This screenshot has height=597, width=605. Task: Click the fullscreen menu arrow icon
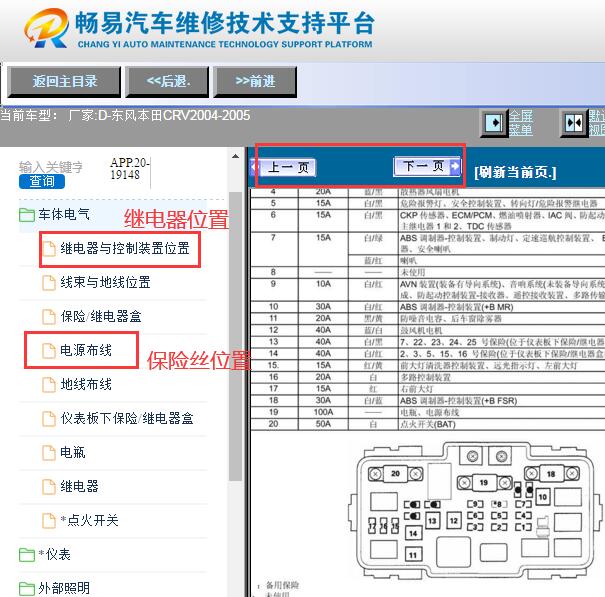(x=493, y=123)
